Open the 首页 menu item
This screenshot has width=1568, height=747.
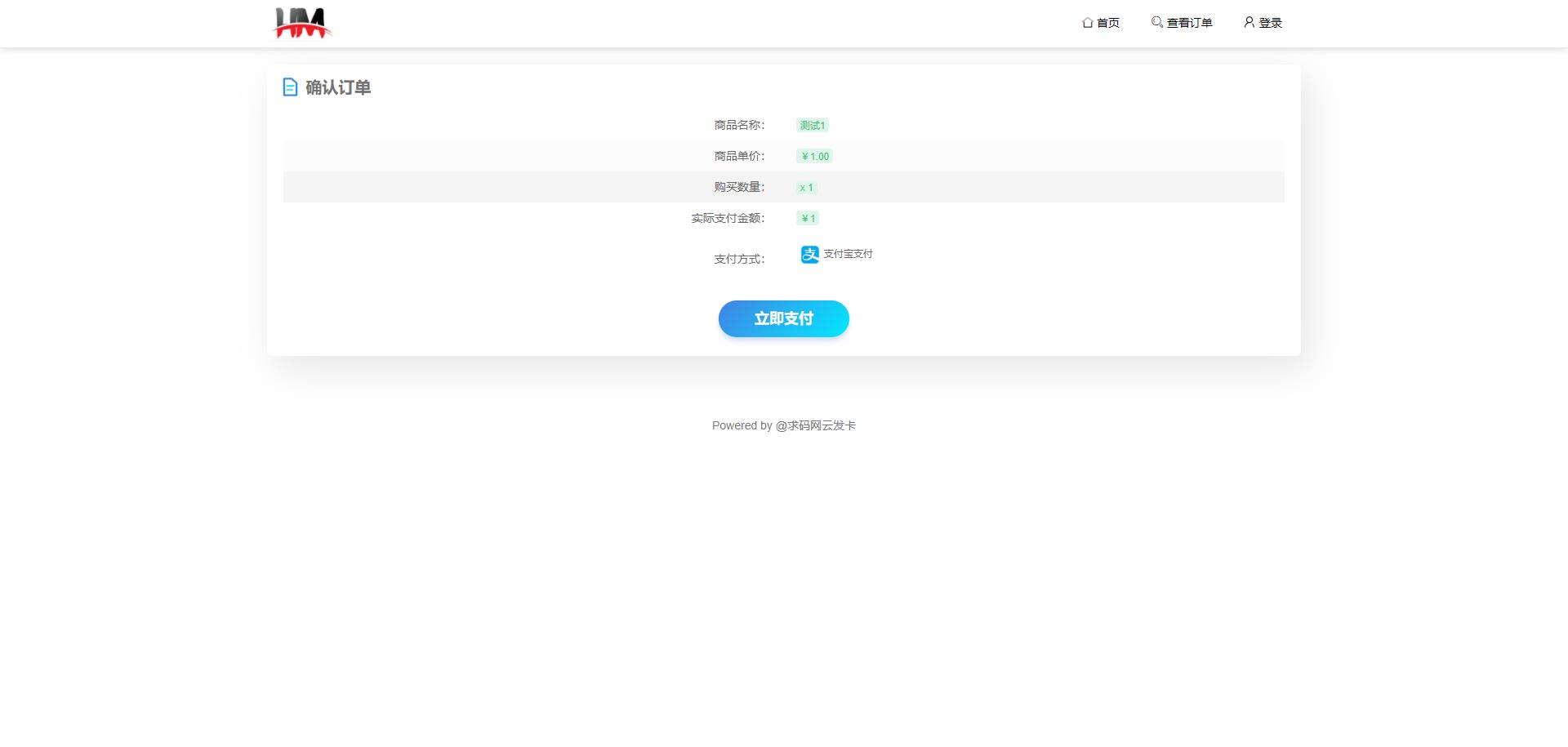1108,23
